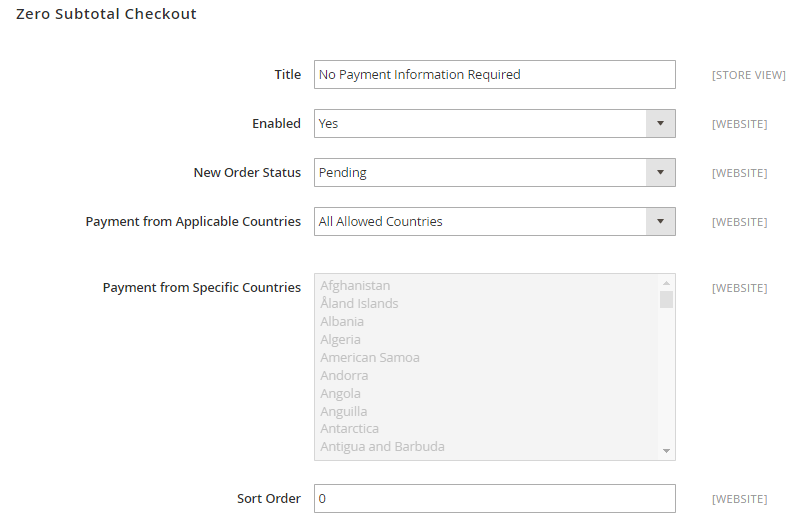Screen dimensions: 796x524
Task: Select Antarctica in the country list
Action: [349, 429]
